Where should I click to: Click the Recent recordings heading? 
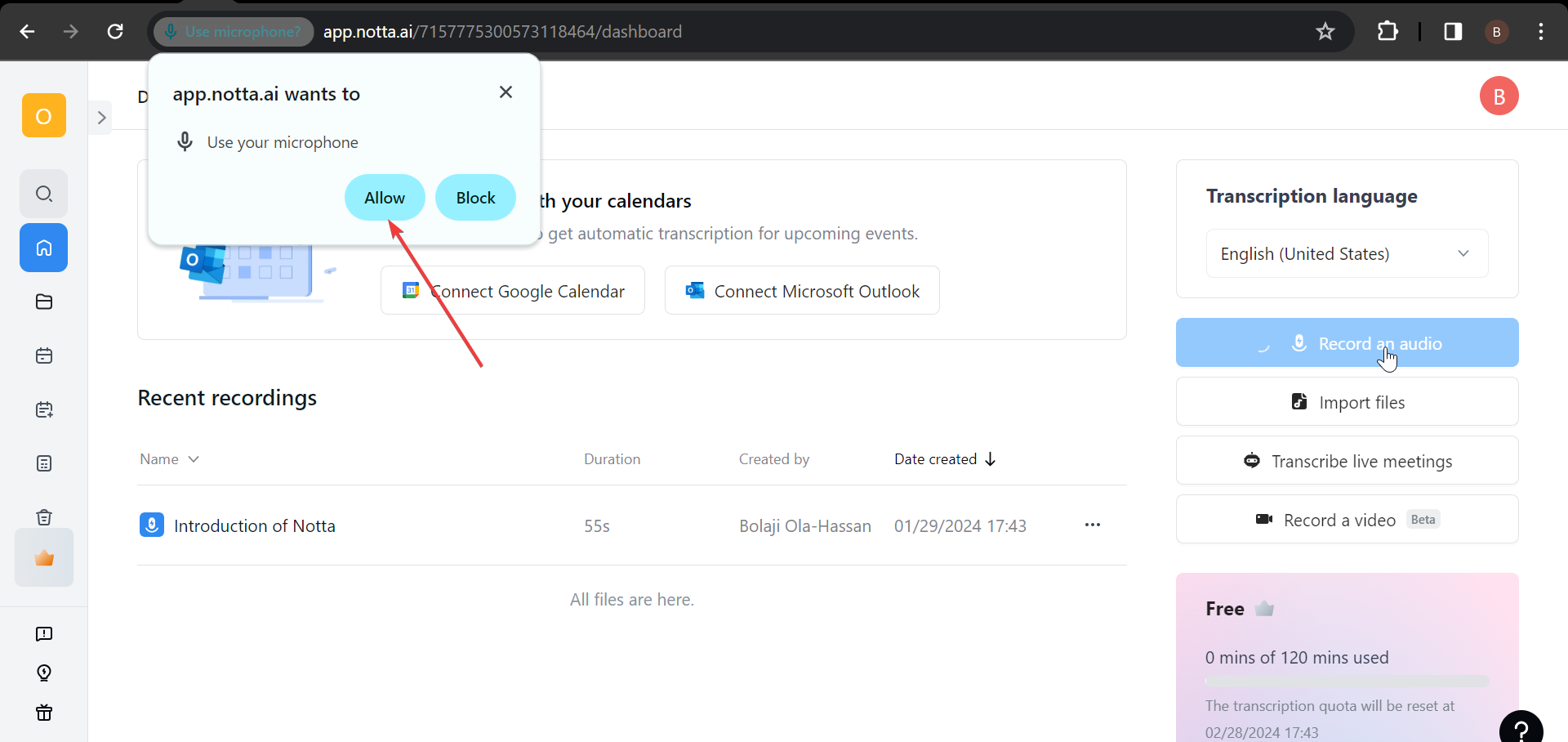pos(227,398)
